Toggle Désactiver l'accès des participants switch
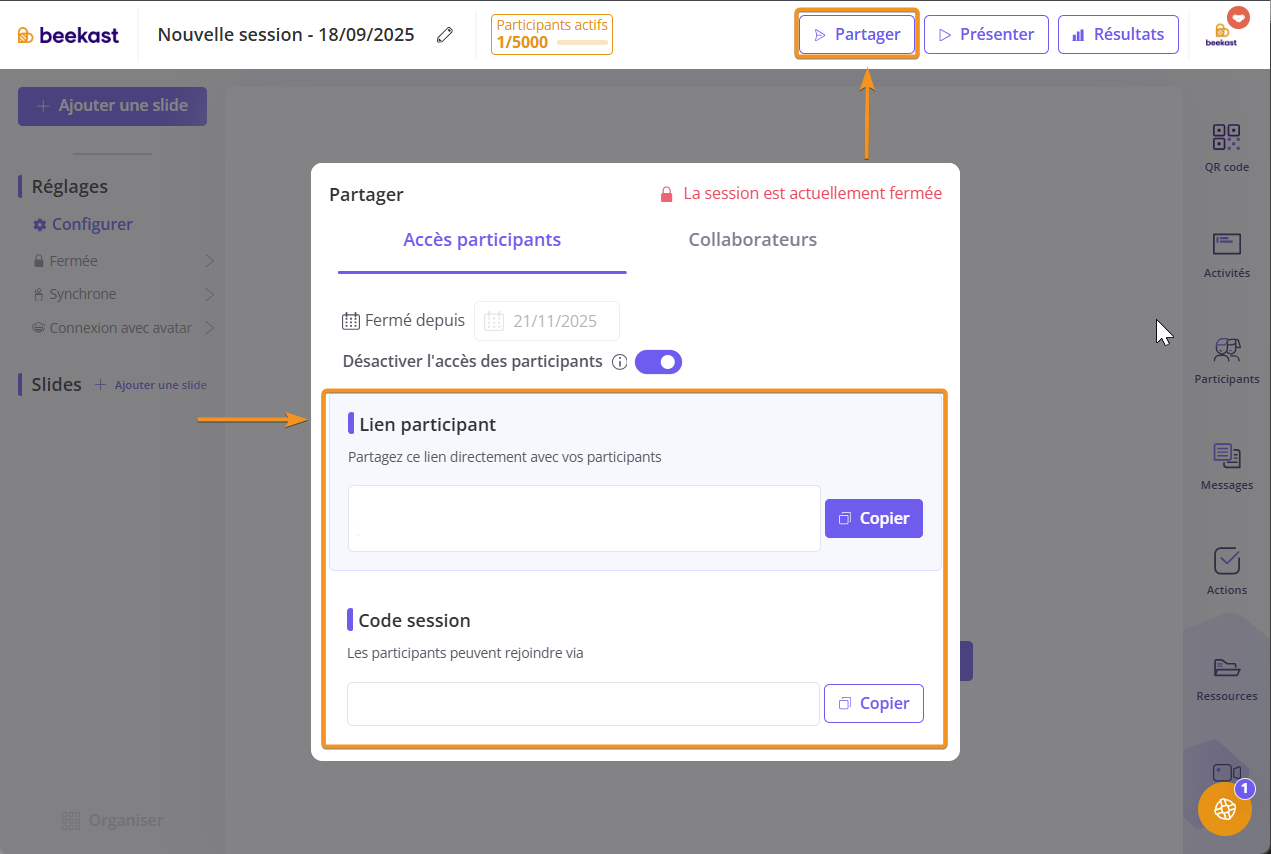1271x854 pixels. click(x=658, y=362)
